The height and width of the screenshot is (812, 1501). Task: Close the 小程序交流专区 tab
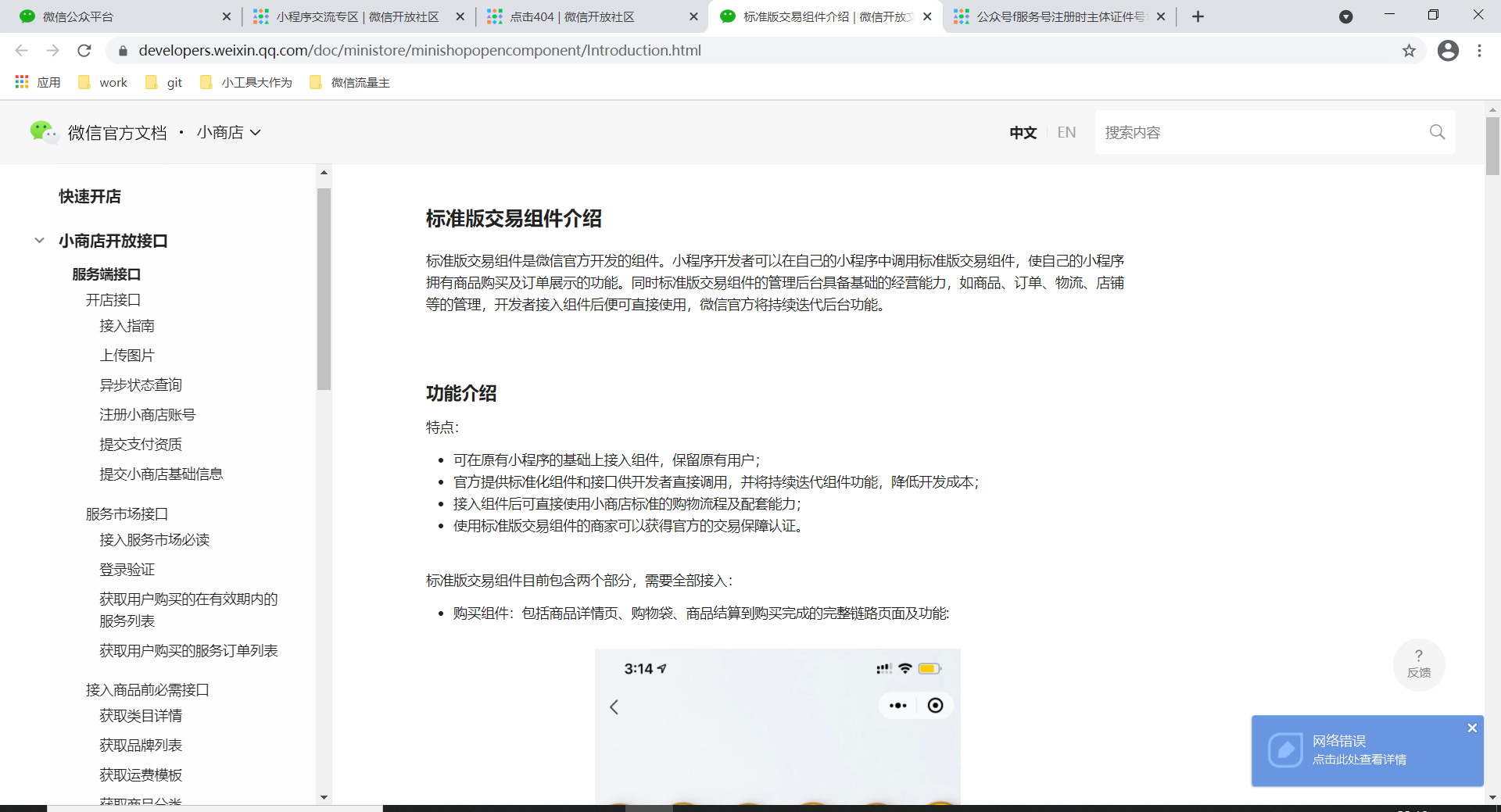coord(460,16)
